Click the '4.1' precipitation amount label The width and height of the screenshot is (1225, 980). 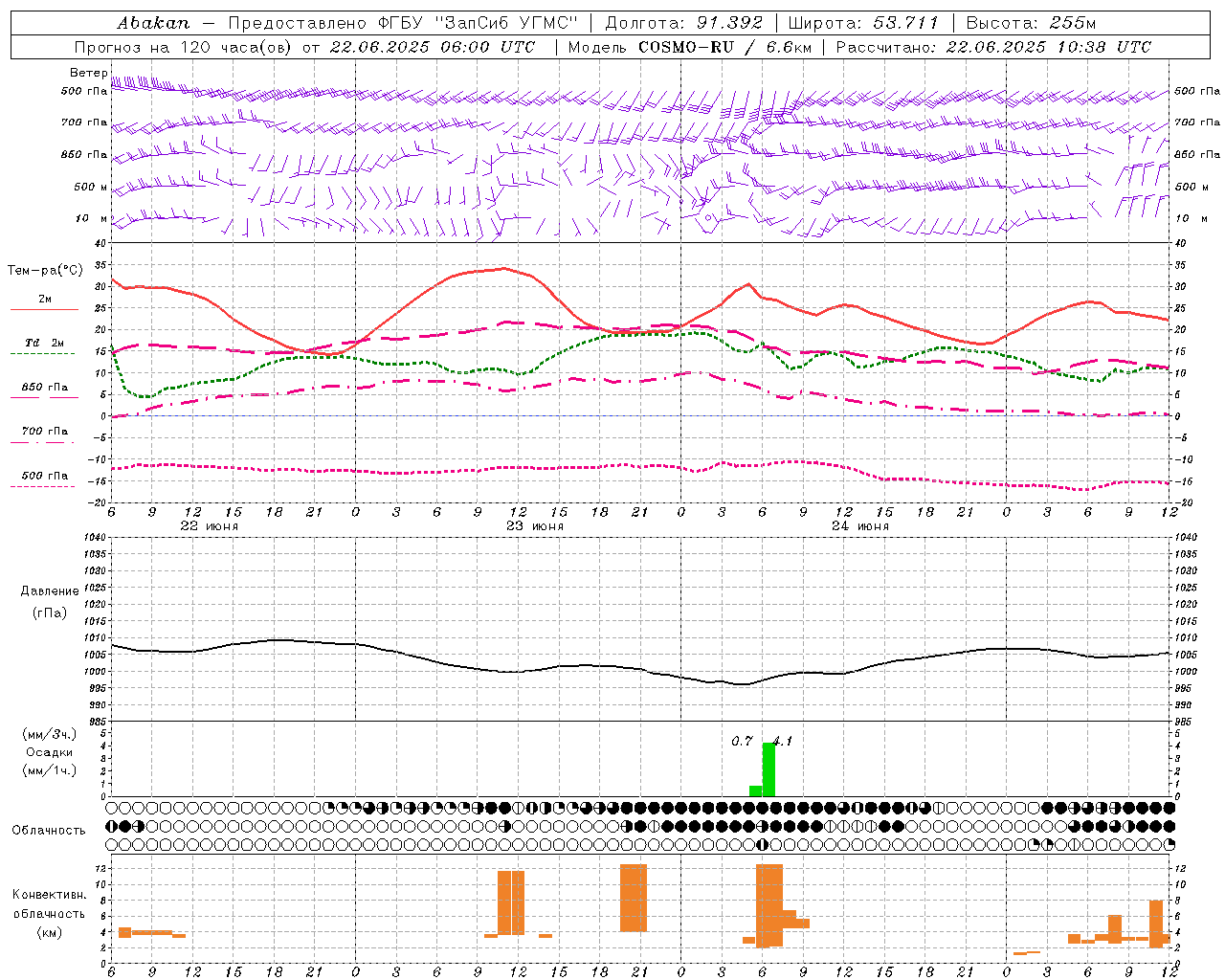pos(783,742)
